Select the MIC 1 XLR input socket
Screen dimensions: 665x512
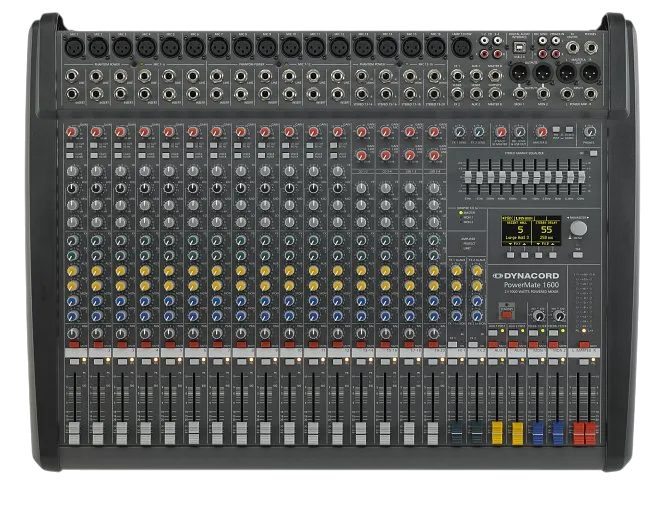pyautogui.click(x=73, y=46)
